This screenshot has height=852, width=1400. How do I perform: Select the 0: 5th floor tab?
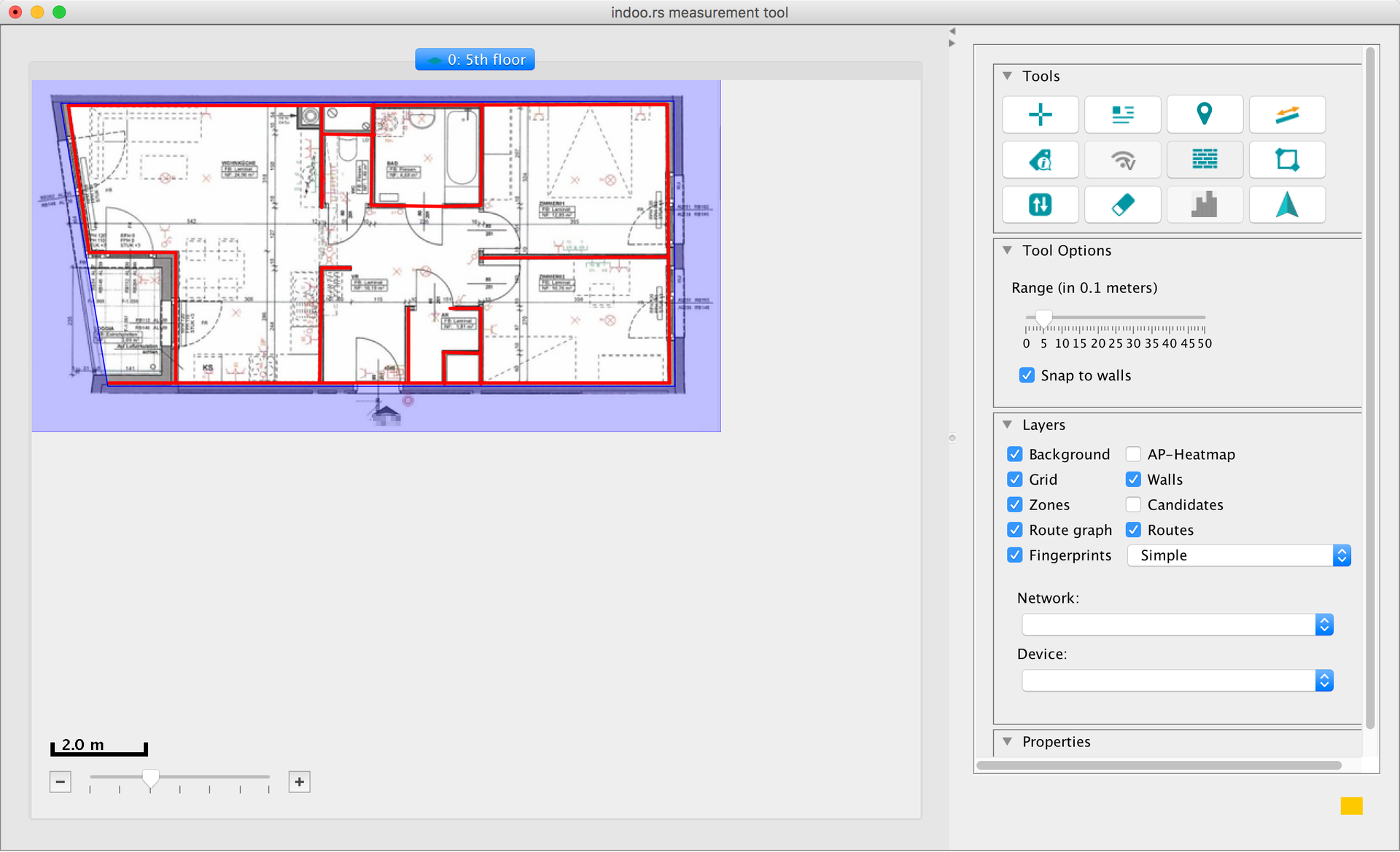point(475,60)
